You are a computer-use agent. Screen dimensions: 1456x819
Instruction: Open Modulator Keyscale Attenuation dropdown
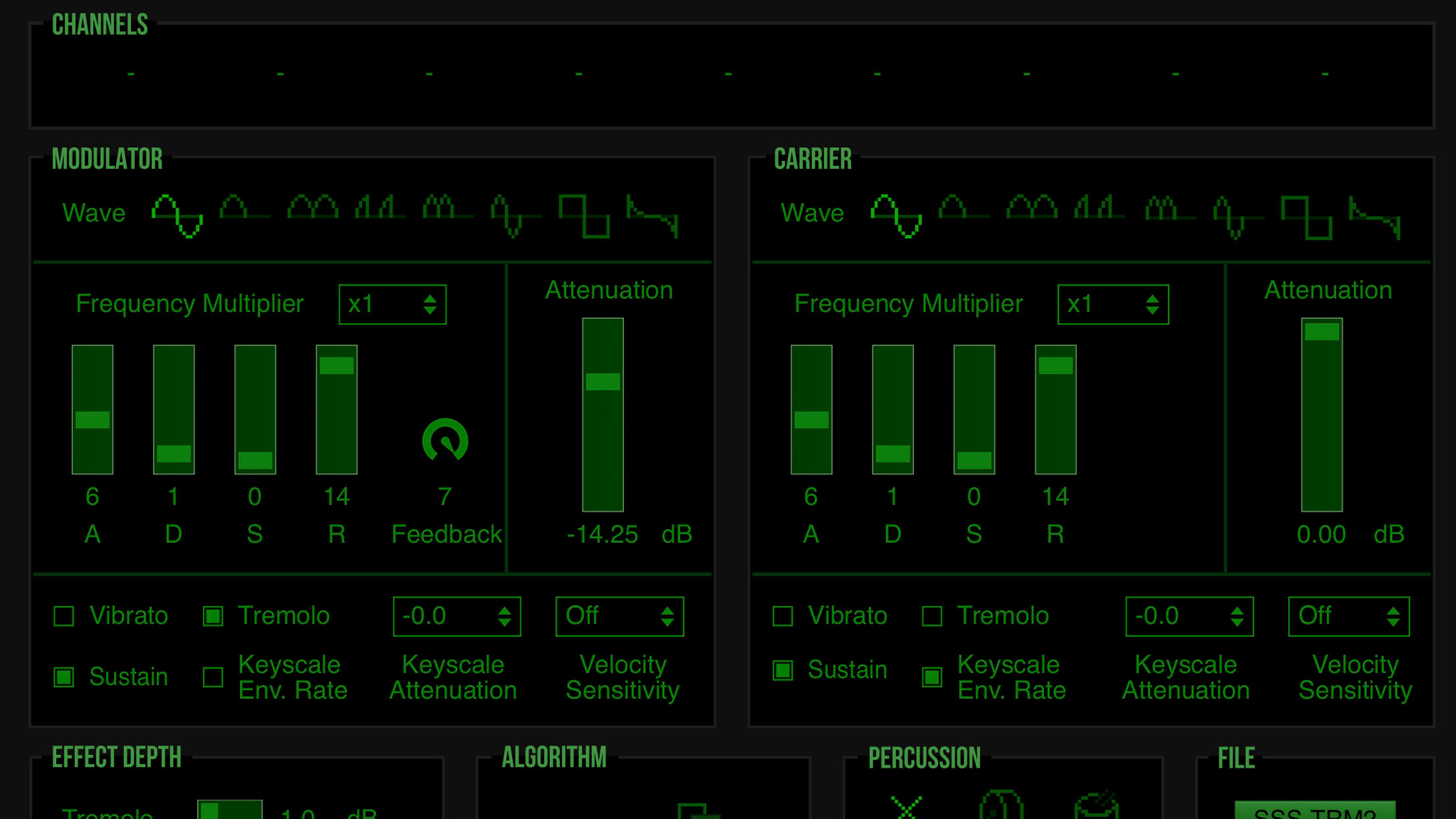[456, 617]
